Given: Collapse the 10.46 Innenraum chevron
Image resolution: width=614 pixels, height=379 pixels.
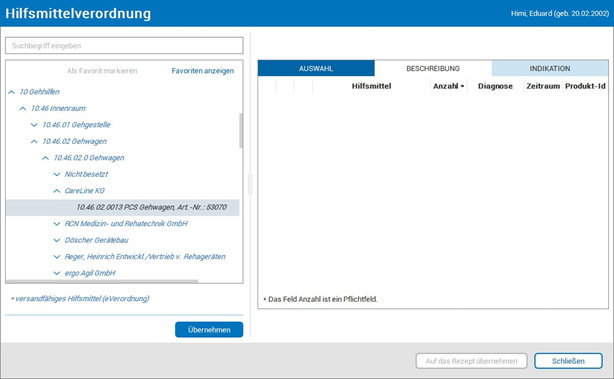Looking at the screenshot, I should (23, 108).
